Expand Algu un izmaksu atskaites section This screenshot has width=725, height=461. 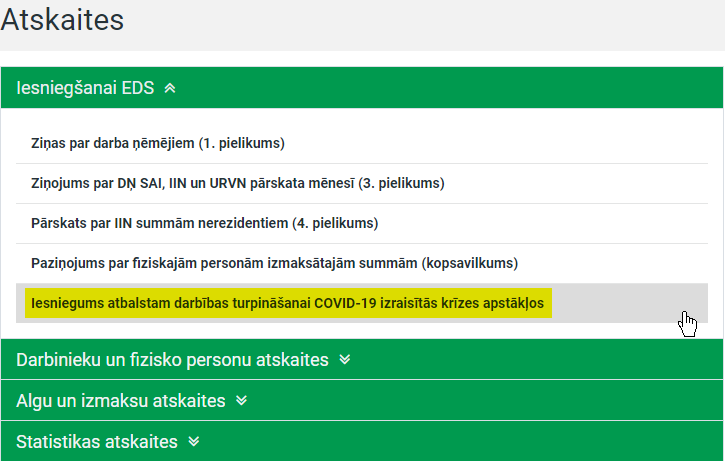pos(362,400)
